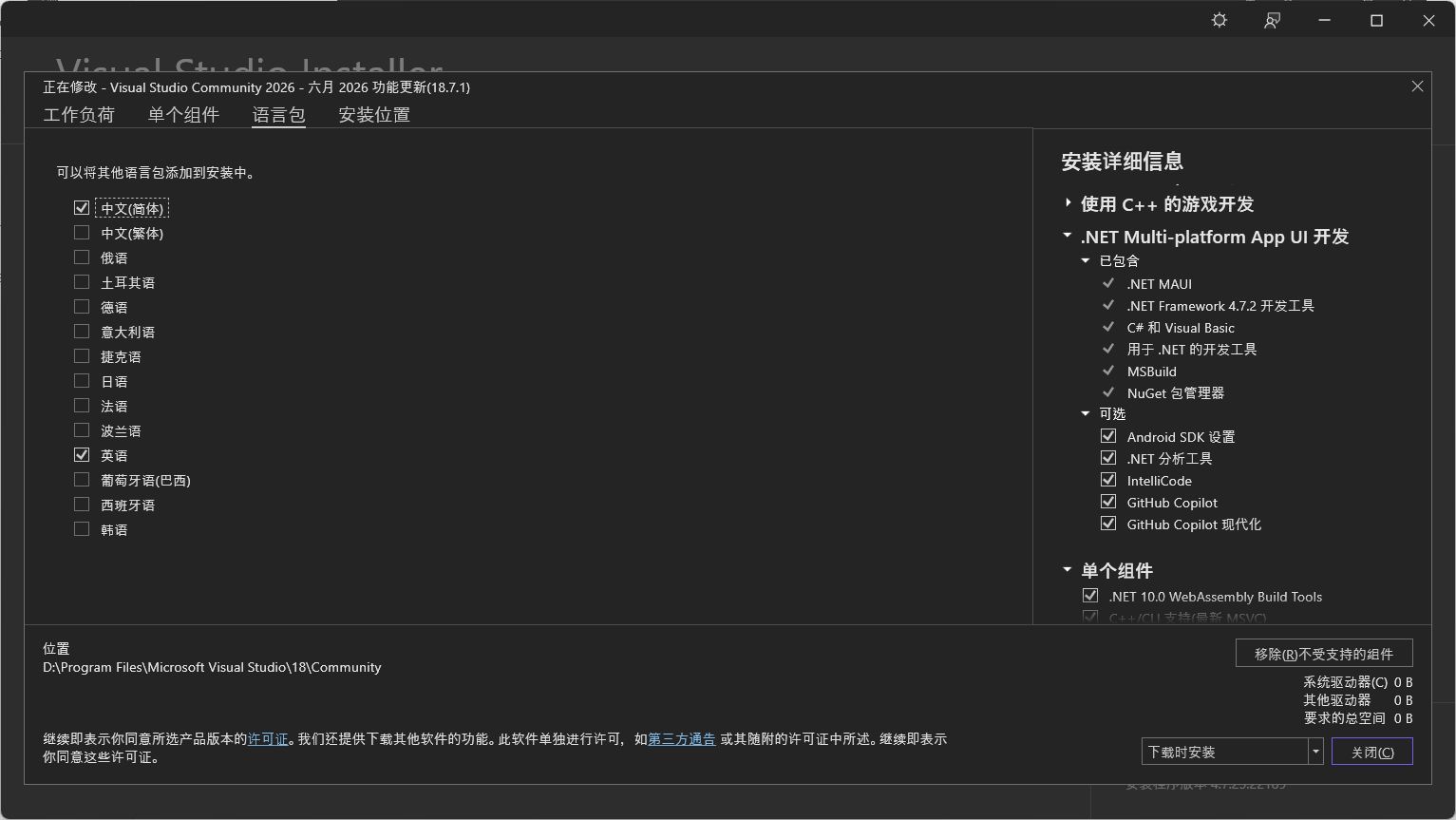
Task: Uncheck the 中文(简体) language pack
Action: [x=82, y=208]
